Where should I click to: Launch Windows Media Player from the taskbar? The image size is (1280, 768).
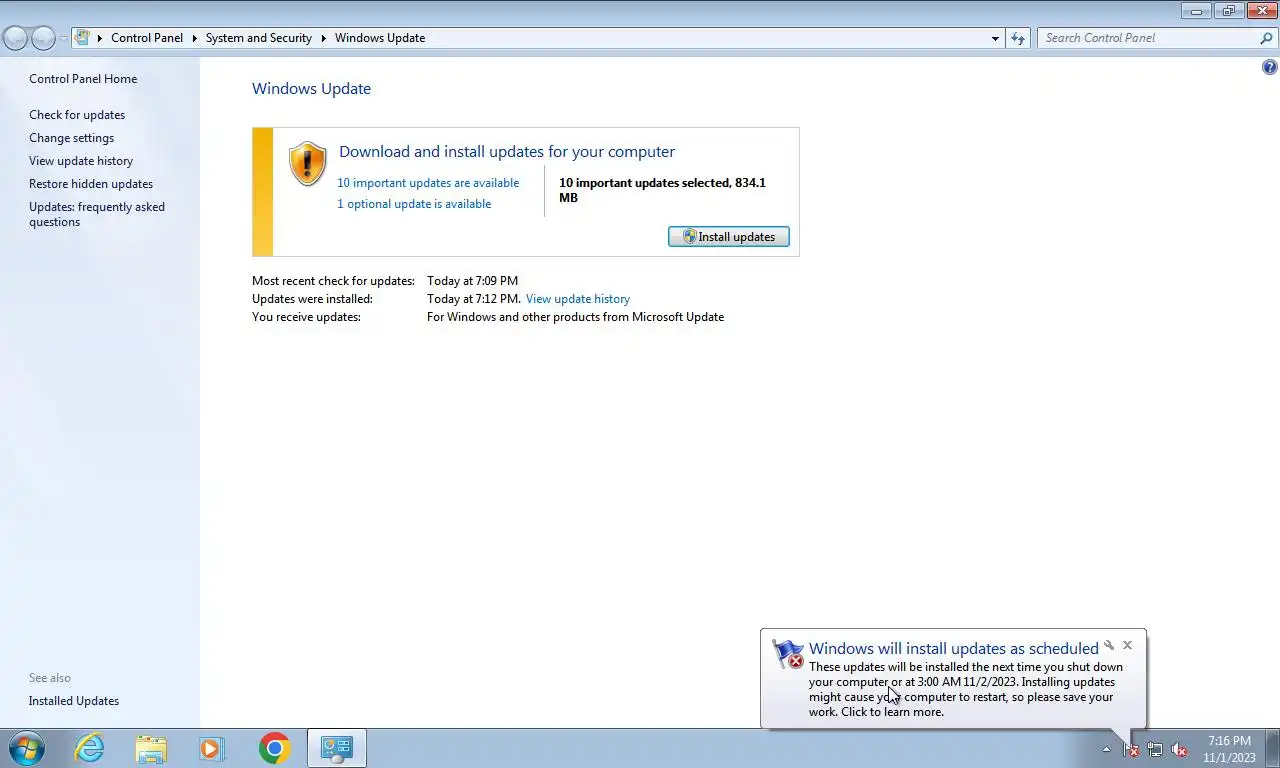[x=212, y=748]
